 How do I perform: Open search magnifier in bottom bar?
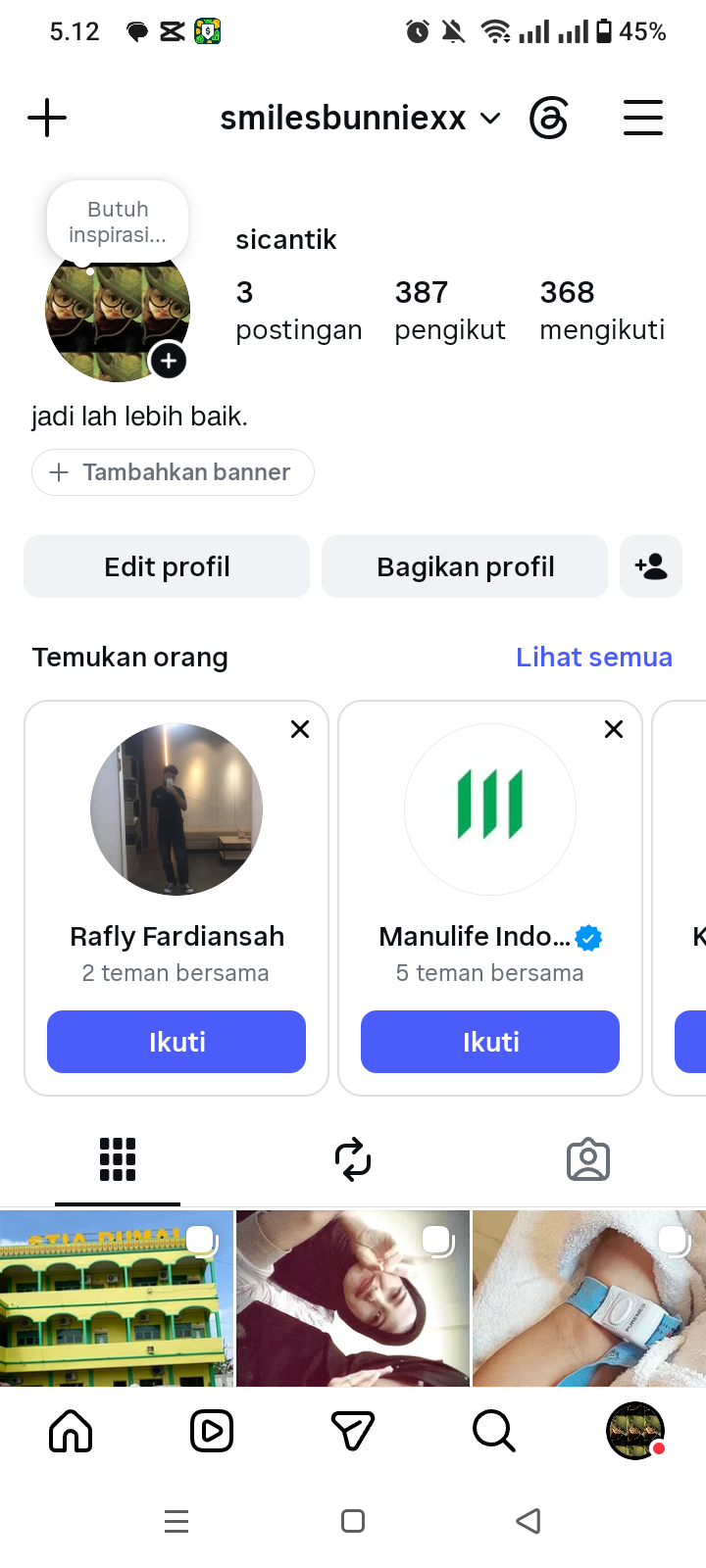[494, 1432]
